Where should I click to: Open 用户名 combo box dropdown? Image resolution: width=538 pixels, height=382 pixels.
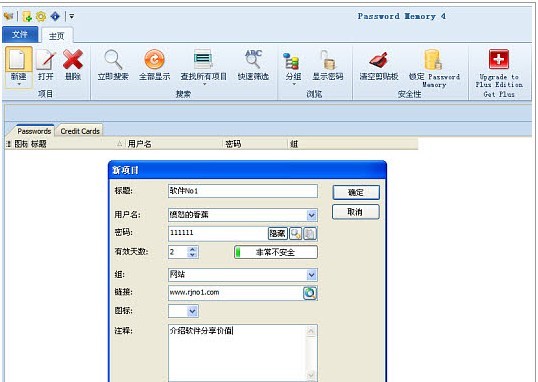[311, 215]
